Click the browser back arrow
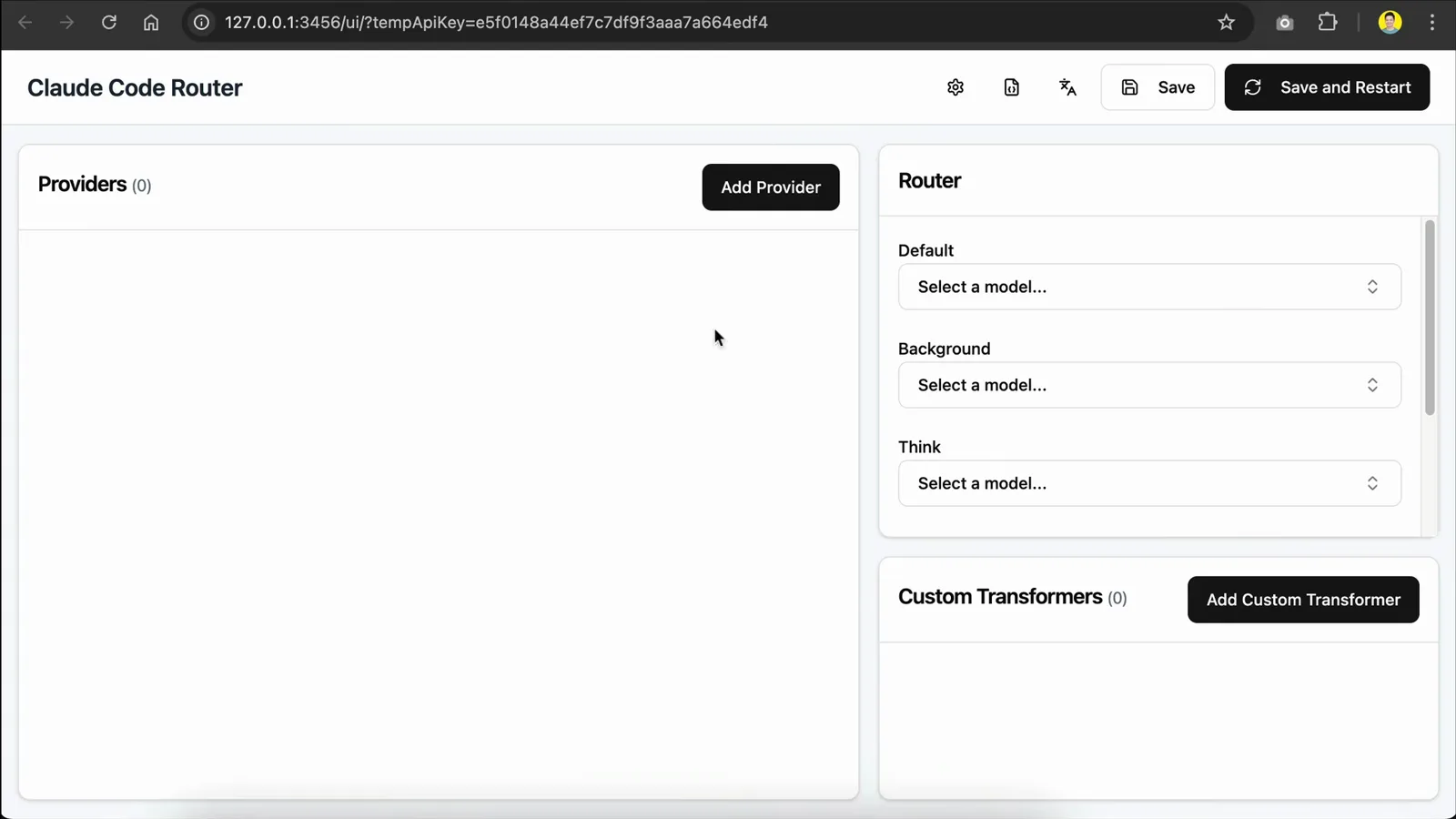This screenshot has height=819, width=1456. pyautogui.click(x=25, y=22)
